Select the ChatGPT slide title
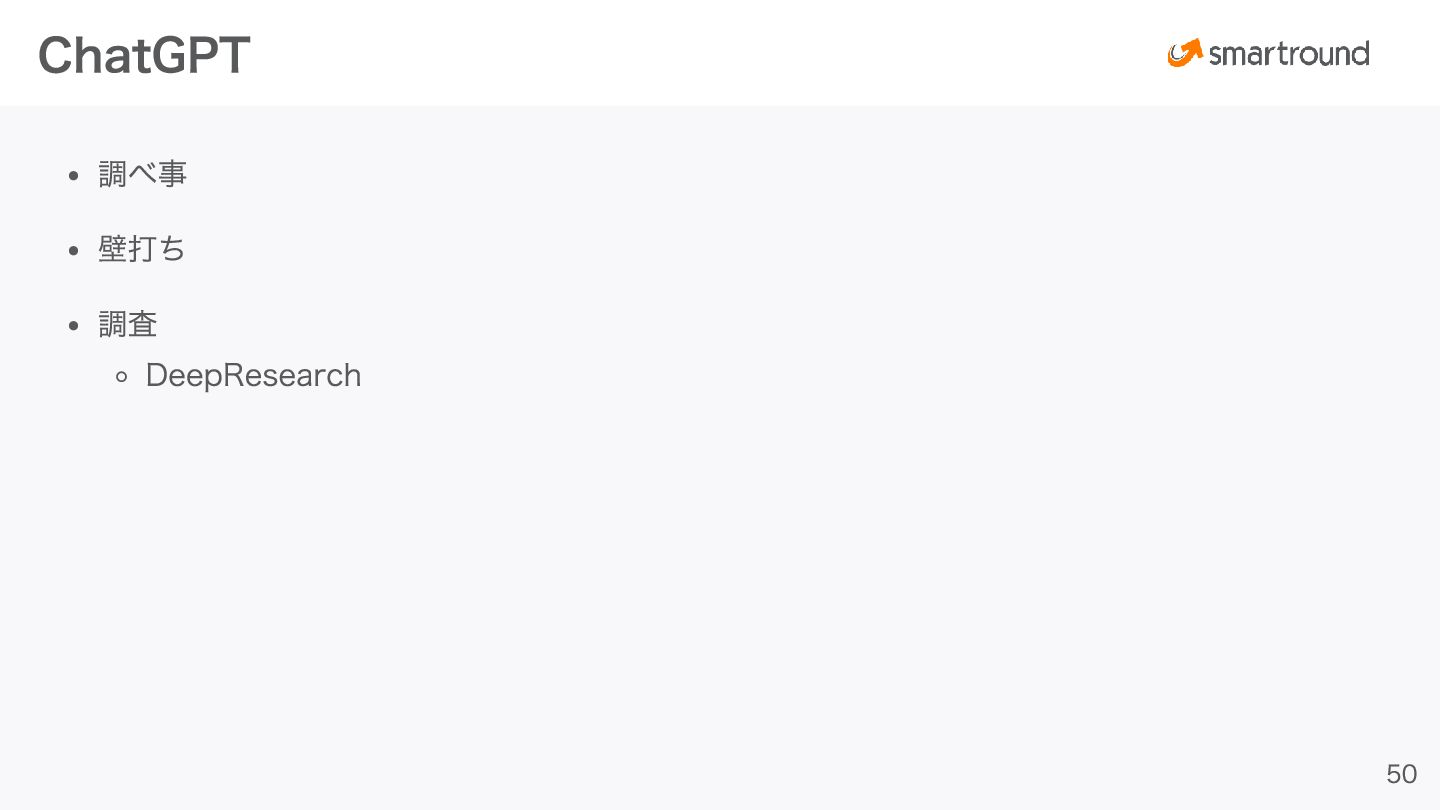The image size is (1440, 810). pyautogui.click(x=144, y=55)
